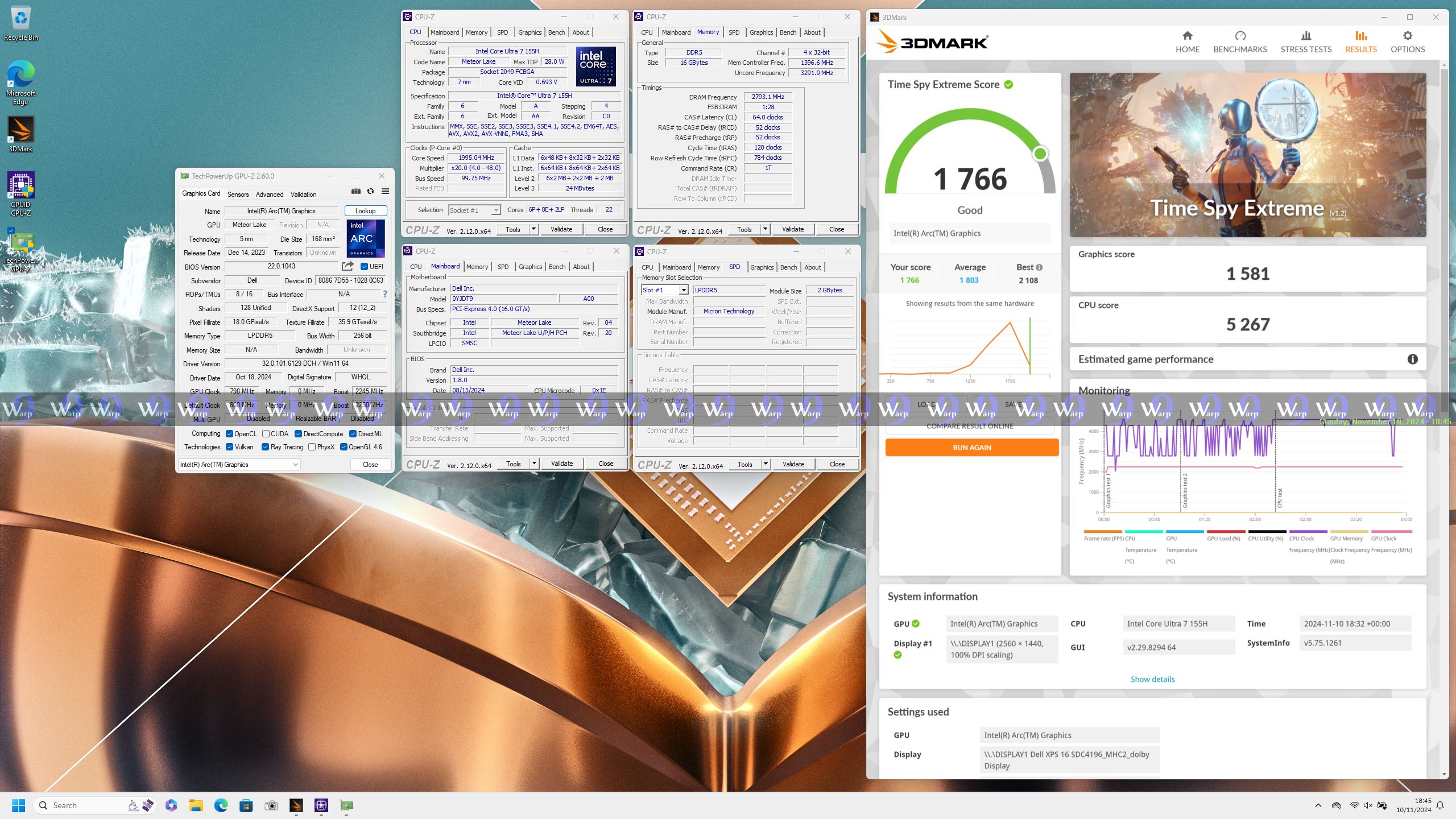Switch to Advanced tab in GPU-Z
The height and width of the screenshot is (819, 1456).
(269, 195)
